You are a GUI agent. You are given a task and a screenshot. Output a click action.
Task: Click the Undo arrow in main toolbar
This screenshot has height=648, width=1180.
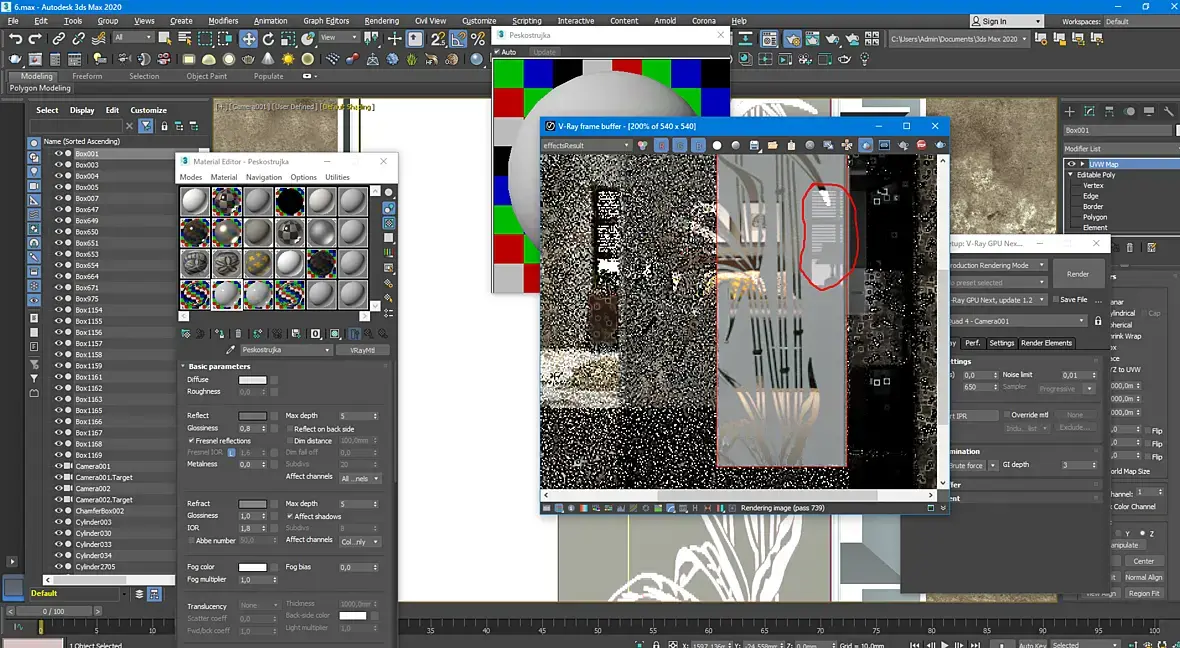coord(14,38)
